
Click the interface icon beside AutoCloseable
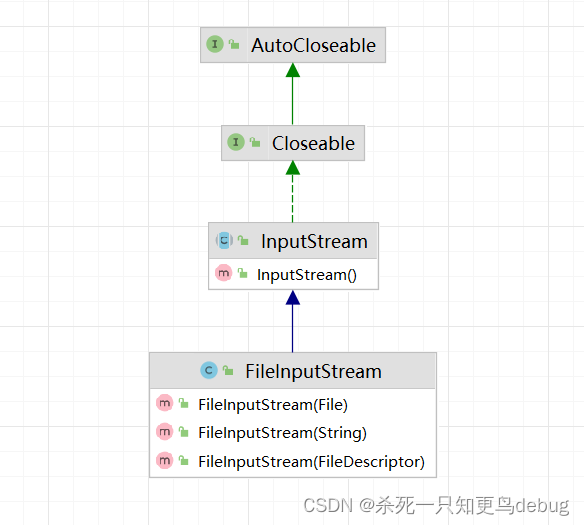click(x=215, y=44)
